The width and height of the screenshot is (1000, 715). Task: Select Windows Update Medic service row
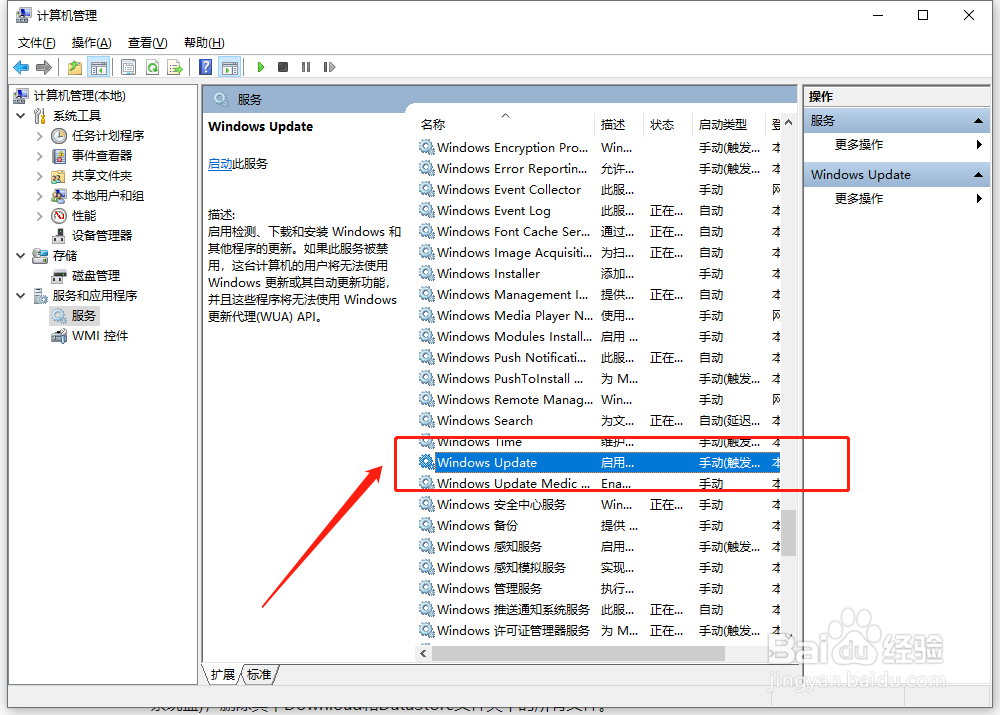(x=598, y=484)
